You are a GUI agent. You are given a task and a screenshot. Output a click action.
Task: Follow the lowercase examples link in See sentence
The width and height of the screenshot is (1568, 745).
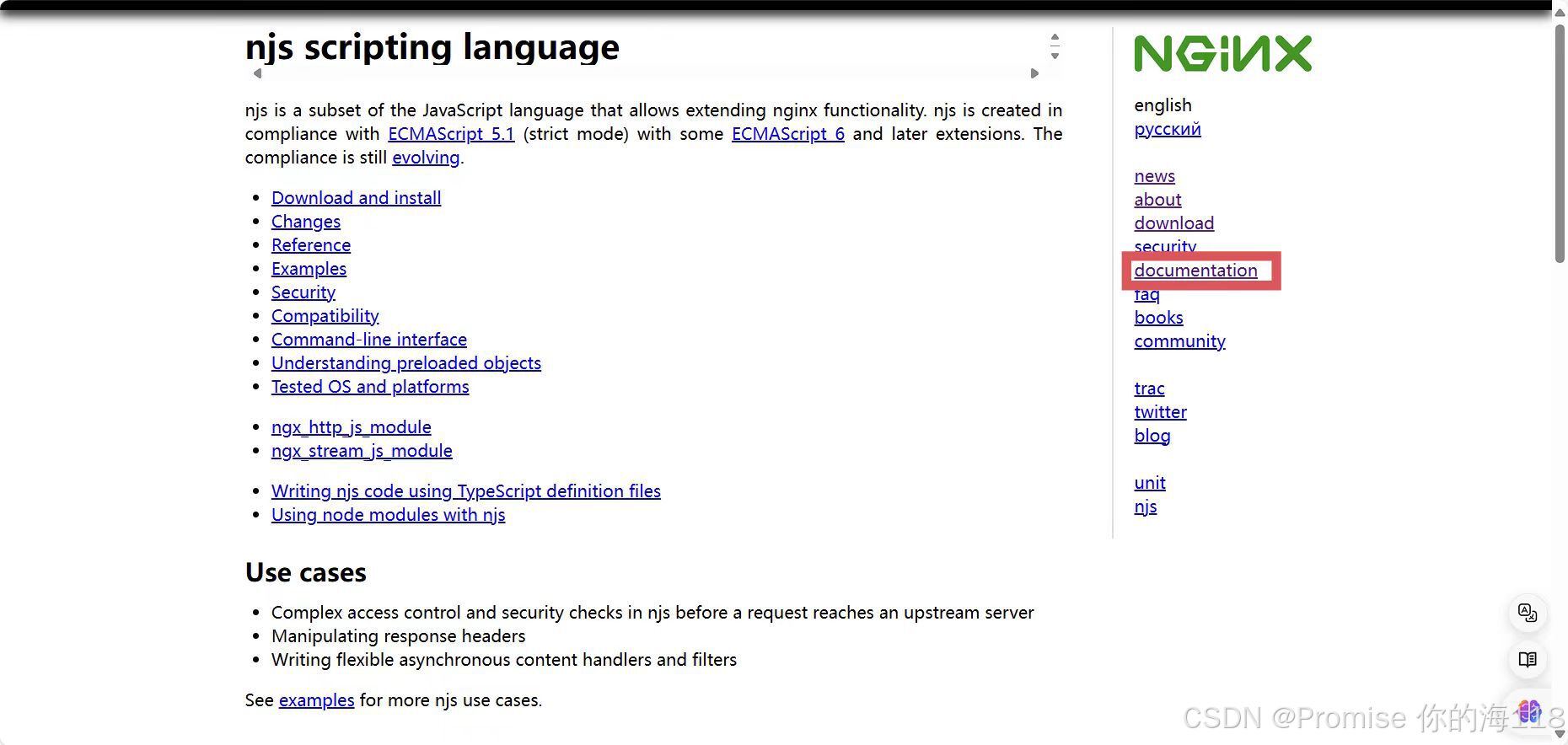pyautogui.click(x=317, y=700)
